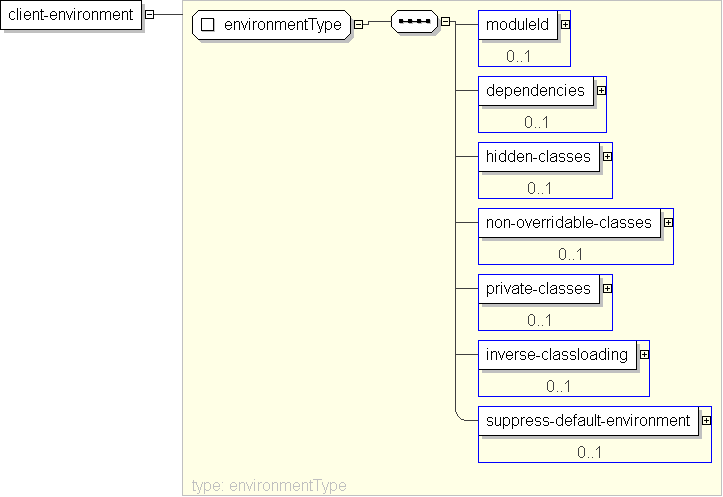Collapse the environmentType node children
The width and height of the screenshot is (723, 497).
click(x=359, y=25)
